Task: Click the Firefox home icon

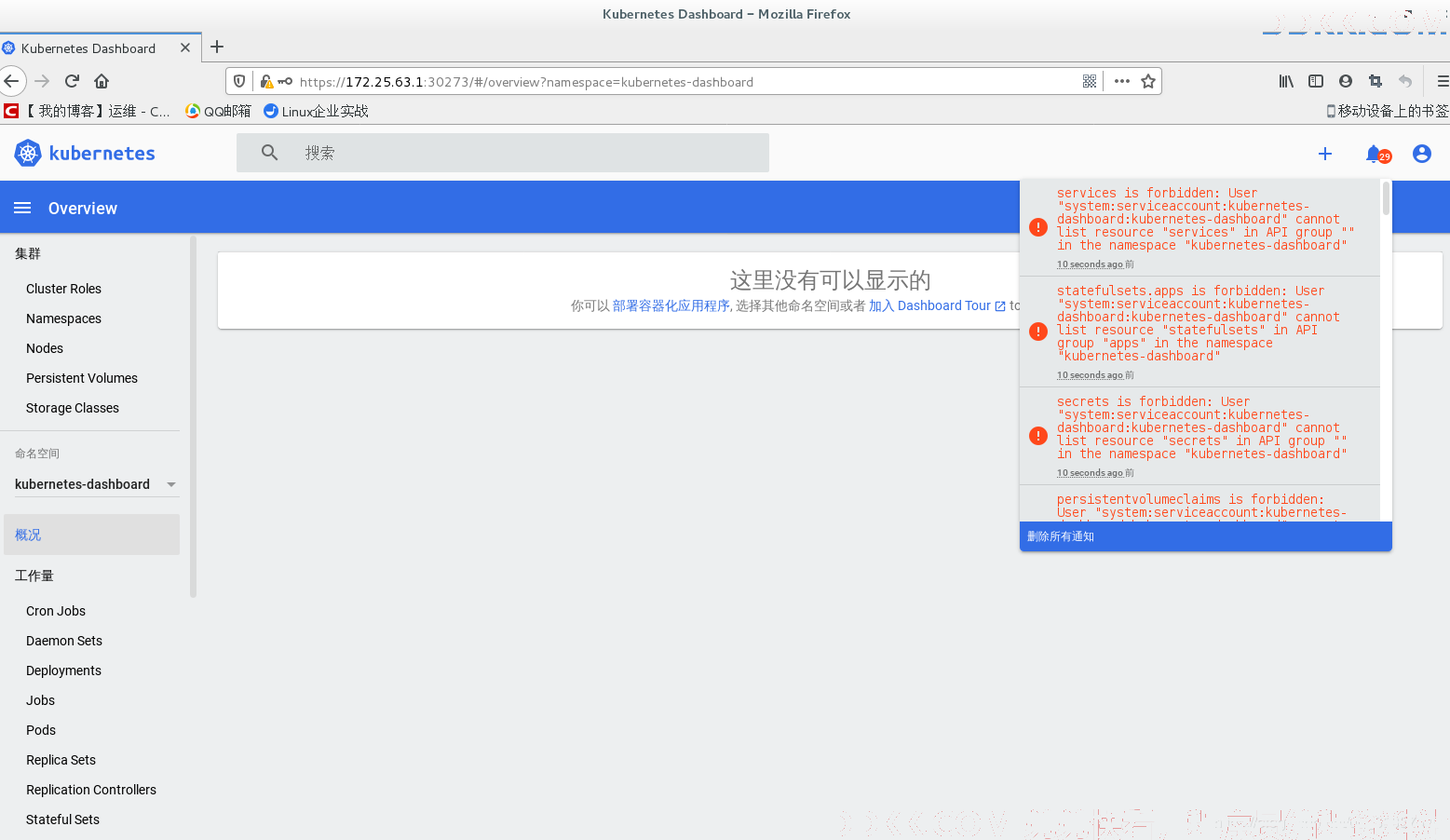Action: coord(102,81)
